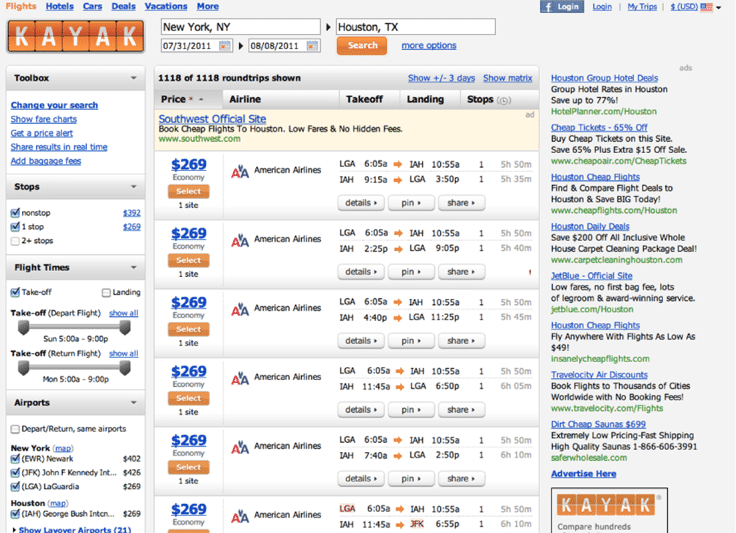Click the KAYAK logo at top left
736x533 pixels.
click(x=76, y=37)
